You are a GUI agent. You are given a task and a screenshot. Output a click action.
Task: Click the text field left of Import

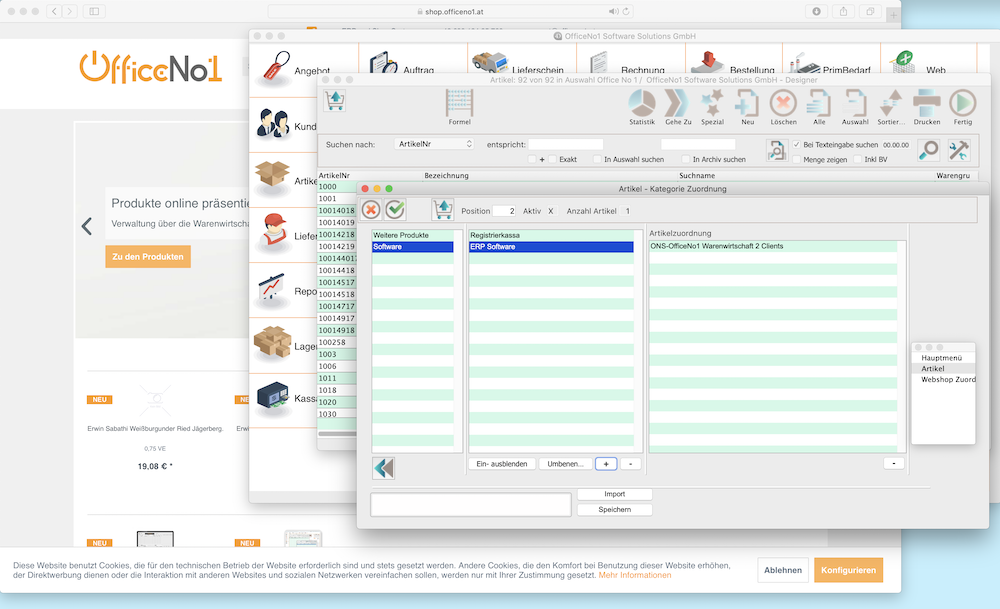(471, 504)
